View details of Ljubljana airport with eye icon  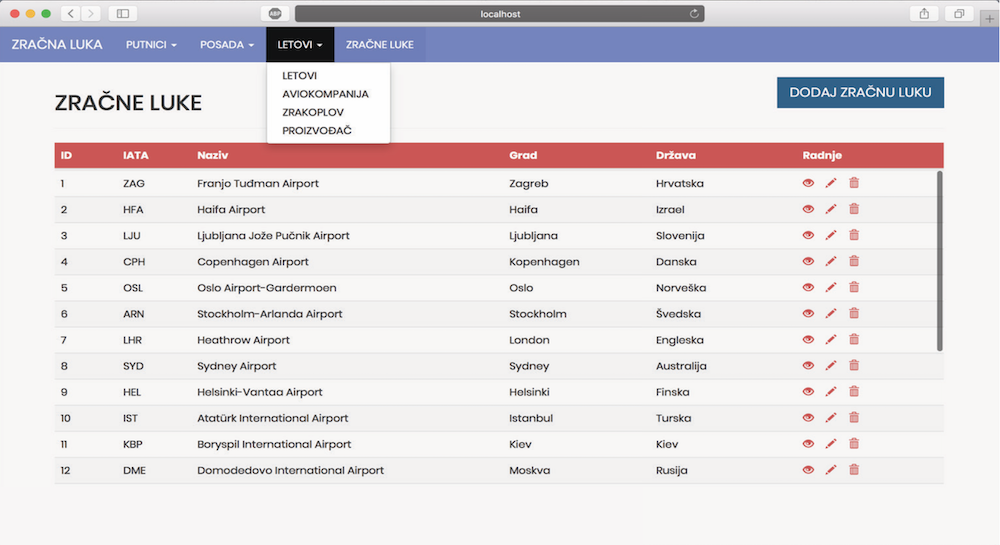click(x=808, y=235)
